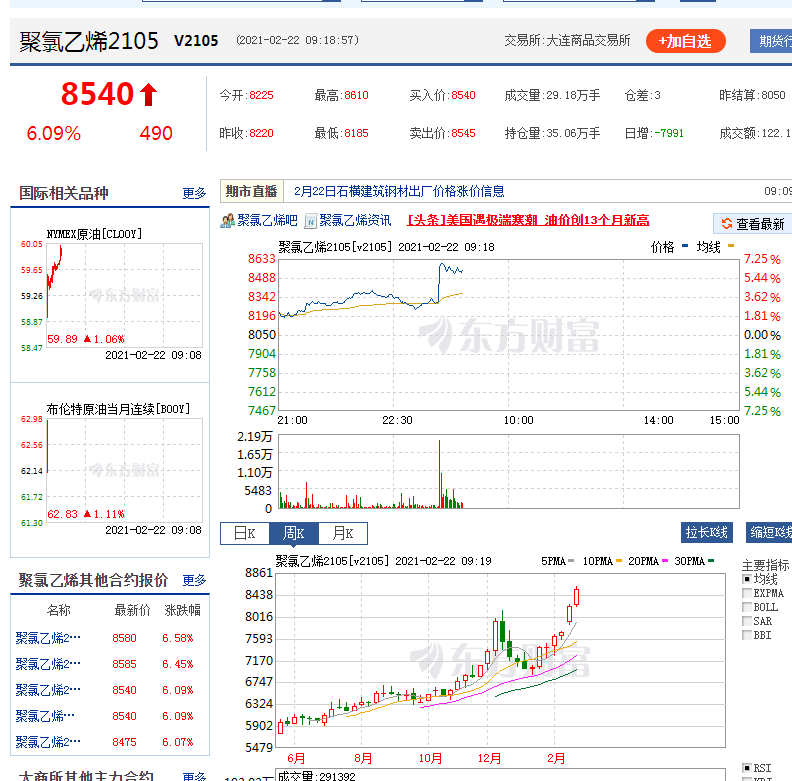Open the contract row priced 8585
Screen dimensions: 792x781
[110, 664]
